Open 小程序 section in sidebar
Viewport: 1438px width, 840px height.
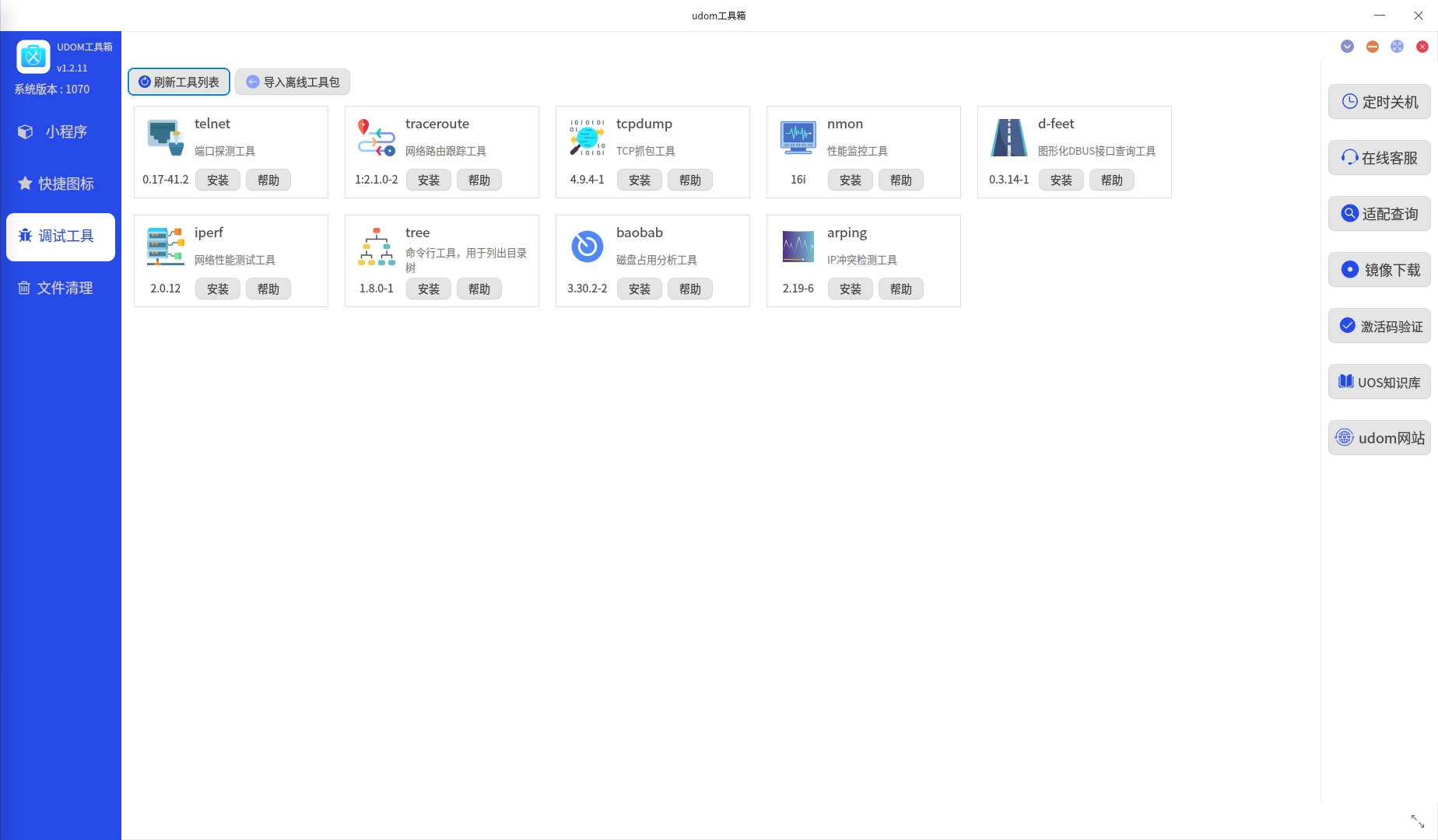click(61, 132)
